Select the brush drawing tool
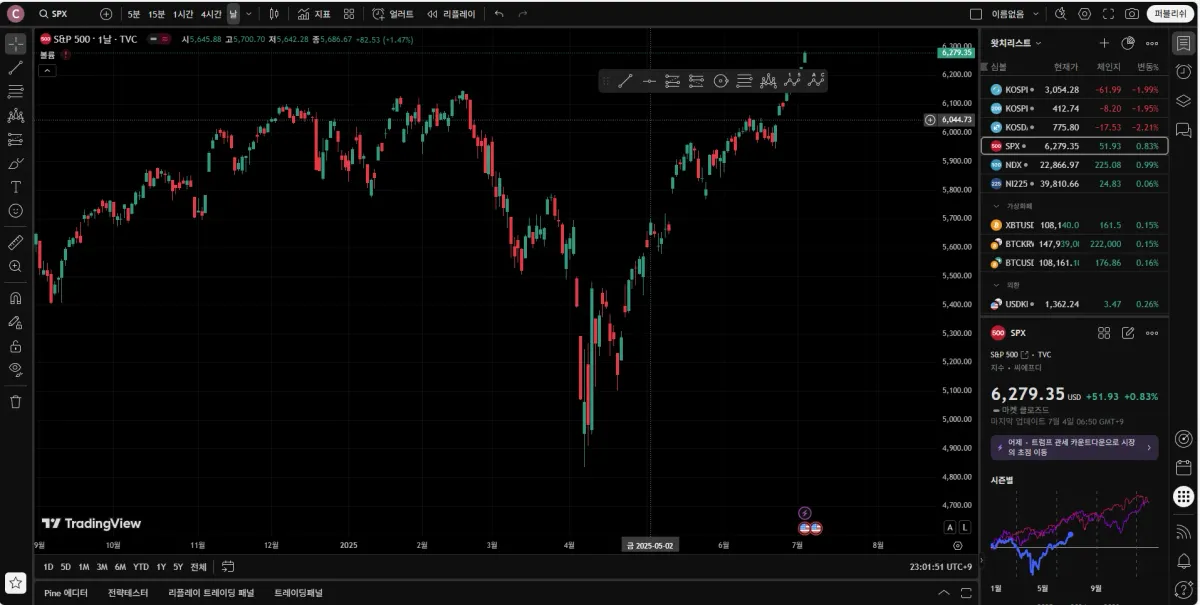The image size is (1200, 605). tap(15, 164)
